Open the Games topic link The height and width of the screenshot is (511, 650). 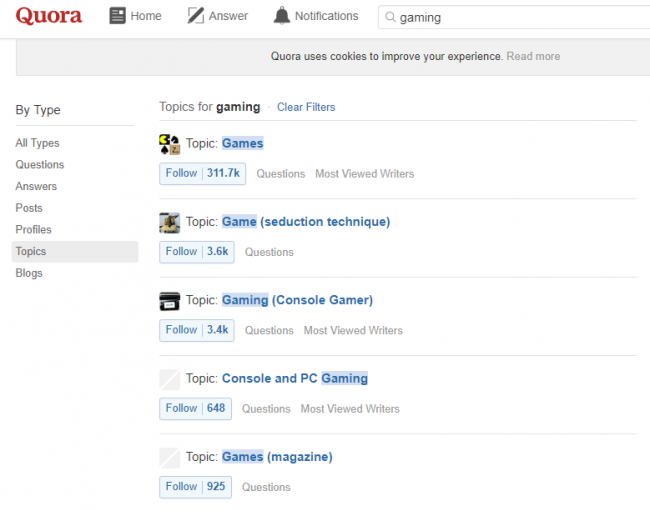pyautogui.click(x=243, y=143)
